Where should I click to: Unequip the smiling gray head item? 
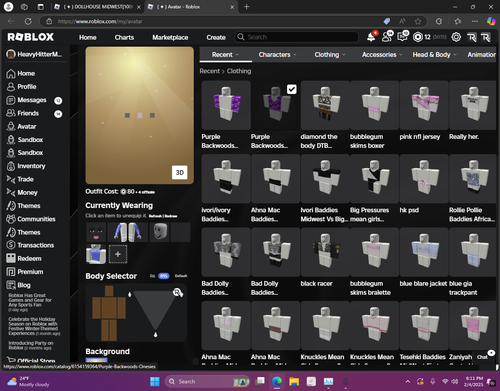159,232
